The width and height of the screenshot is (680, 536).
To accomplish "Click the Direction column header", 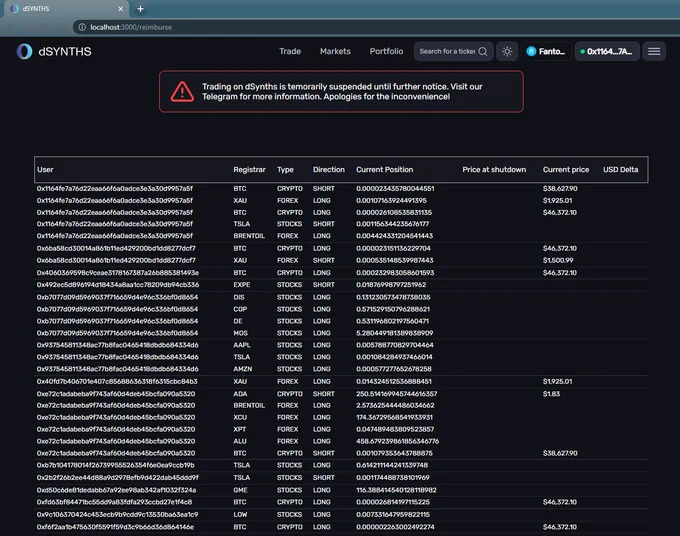I will [x=329, y=170].
